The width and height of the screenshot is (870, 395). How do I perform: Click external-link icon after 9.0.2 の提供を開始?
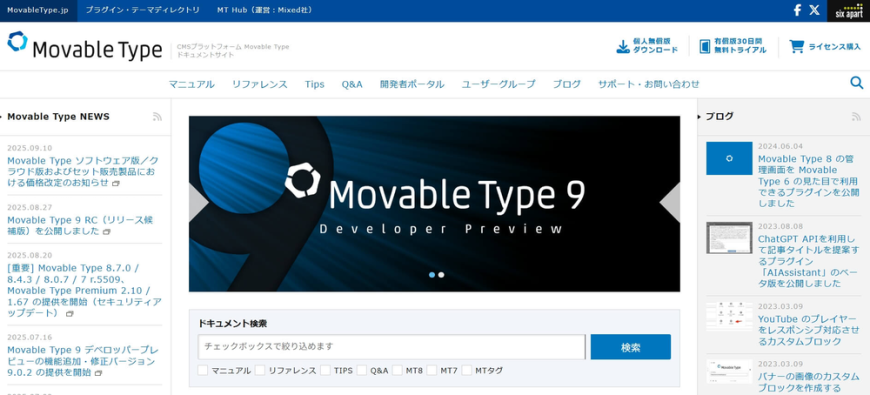98,373
